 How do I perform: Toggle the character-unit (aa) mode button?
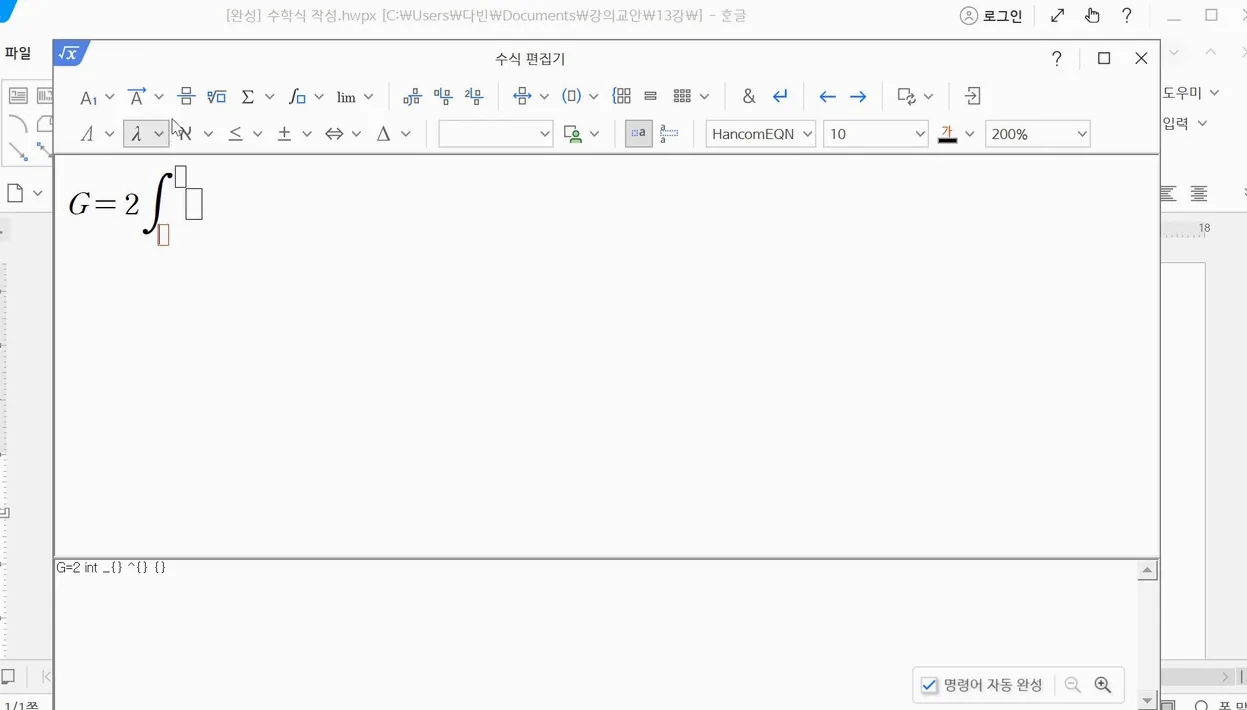pyautogui.click(x=639, y=133)
